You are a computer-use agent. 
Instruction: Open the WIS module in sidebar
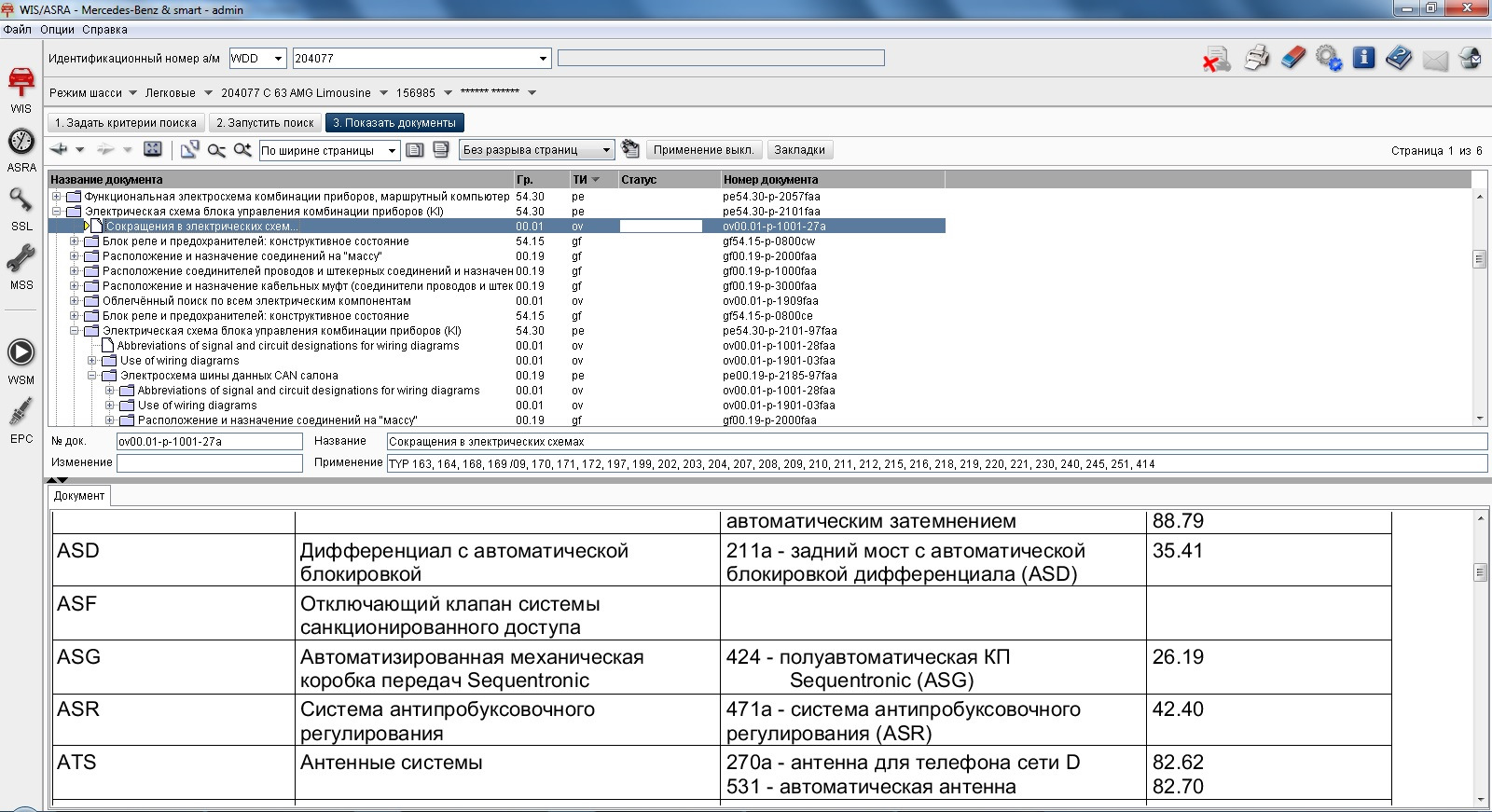[x=21, y=89]
